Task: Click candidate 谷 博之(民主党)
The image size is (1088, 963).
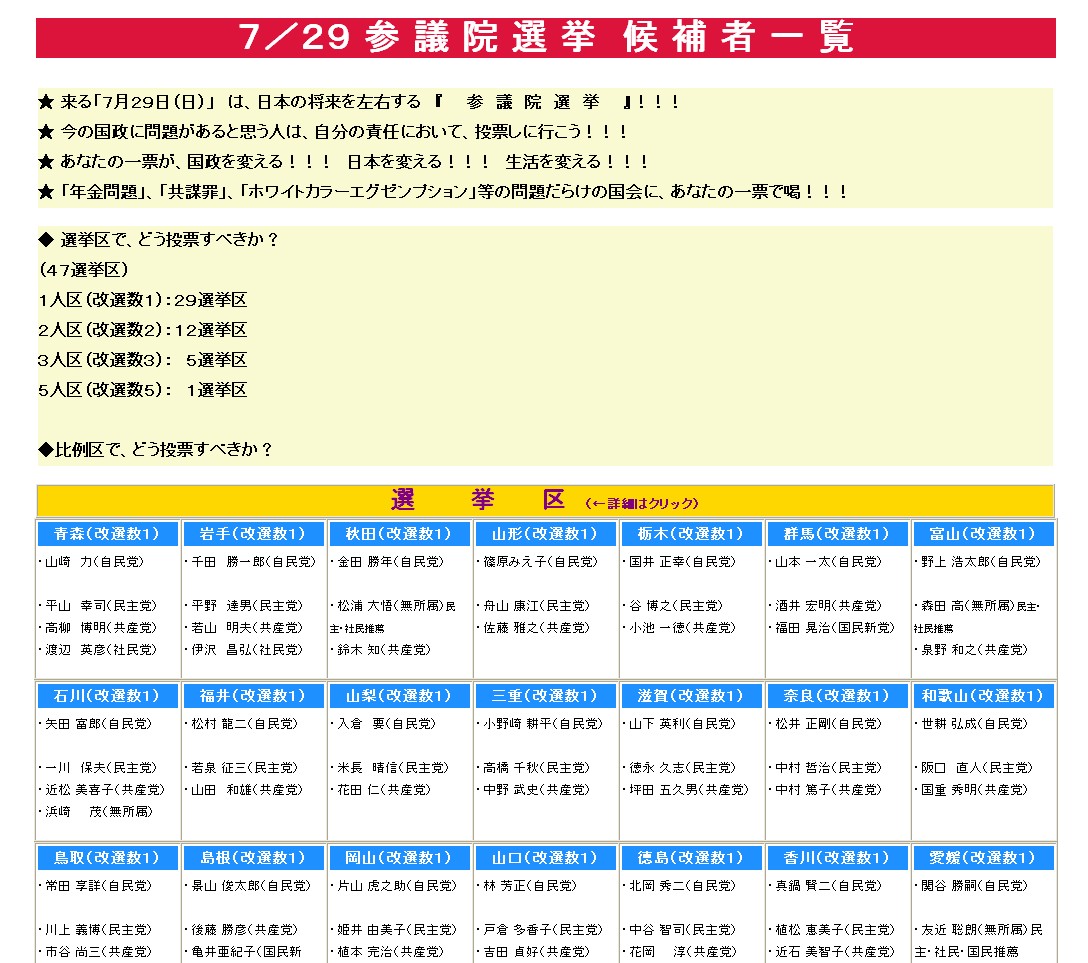Action: coord(673,606)
